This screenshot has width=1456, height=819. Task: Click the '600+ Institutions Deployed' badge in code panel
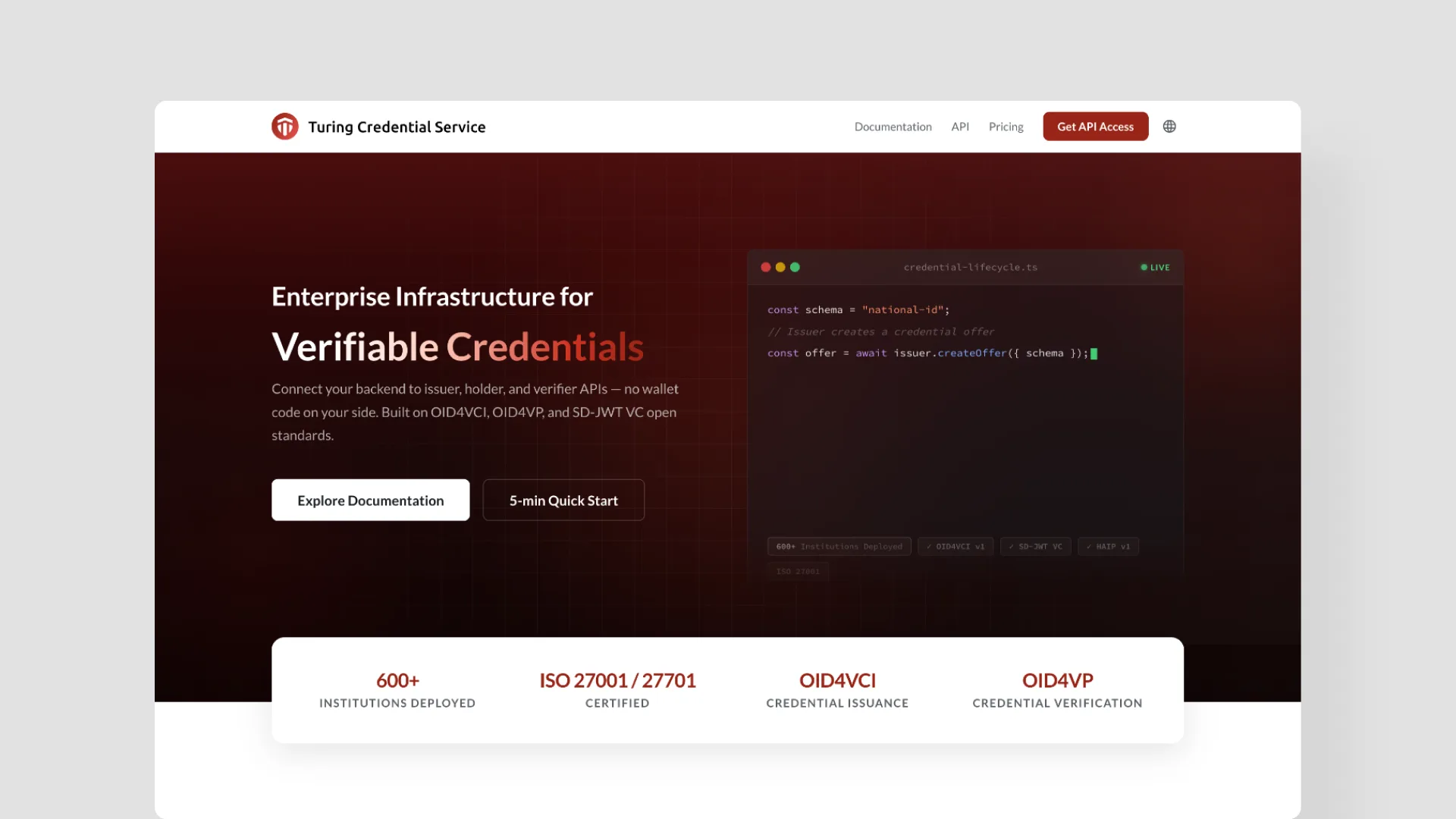pos(839,547)
